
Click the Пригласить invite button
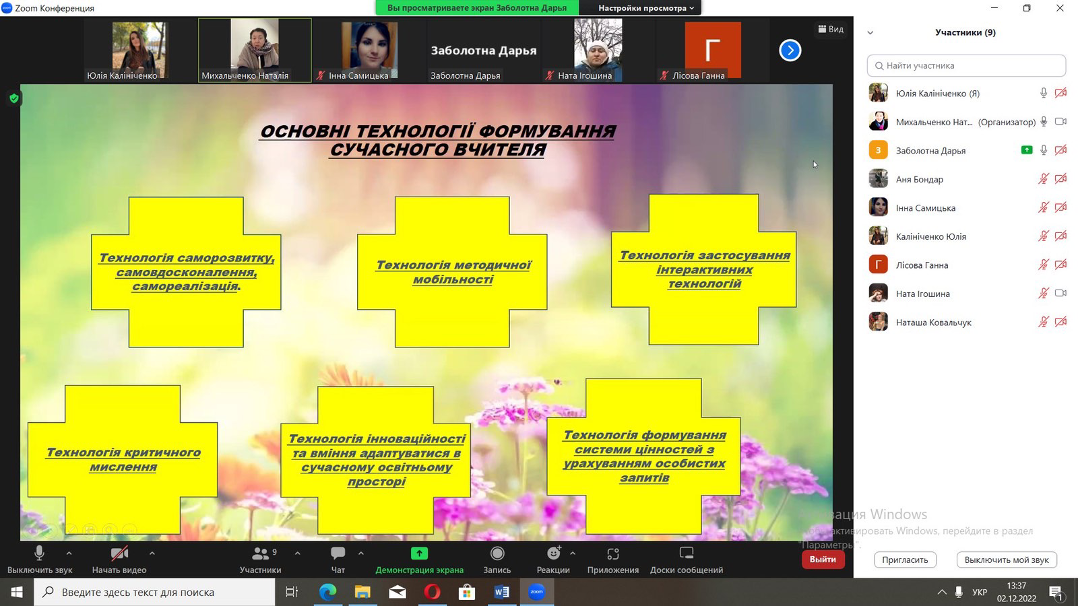905,560
